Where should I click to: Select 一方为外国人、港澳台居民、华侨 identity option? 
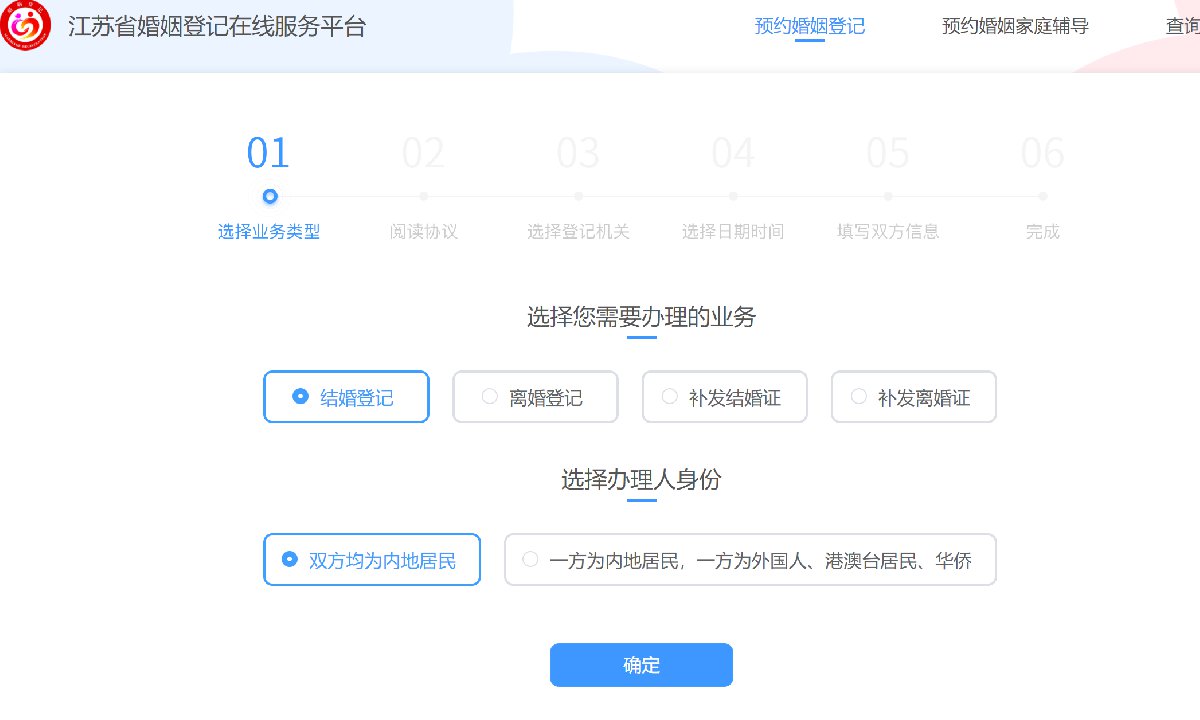(750, 560)
